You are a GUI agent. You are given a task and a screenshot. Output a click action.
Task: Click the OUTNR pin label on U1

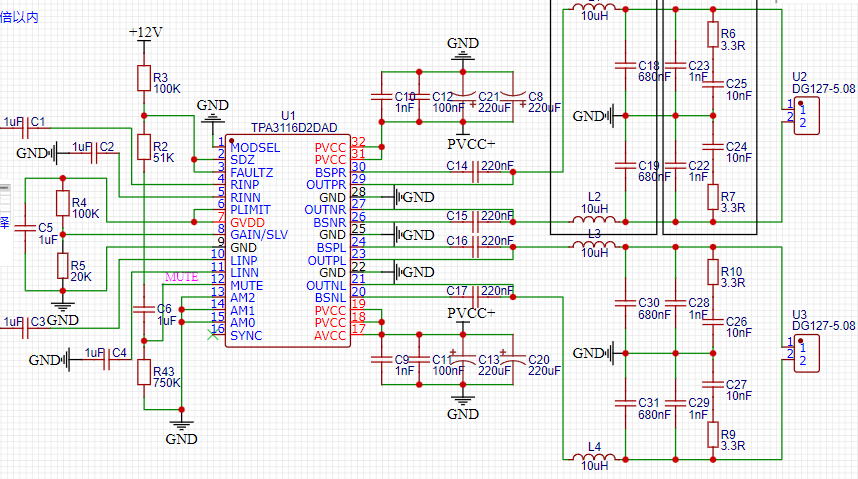tap(325, 210)
